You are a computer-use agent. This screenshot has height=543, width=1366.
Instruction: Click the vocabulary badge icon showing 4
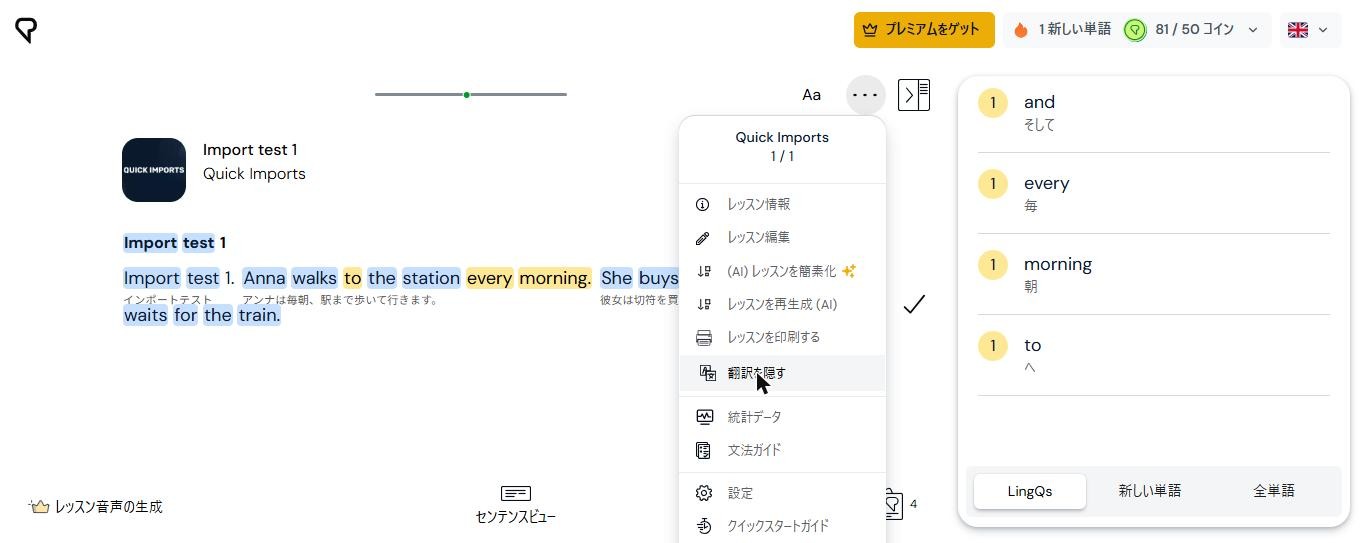point(893,504)
